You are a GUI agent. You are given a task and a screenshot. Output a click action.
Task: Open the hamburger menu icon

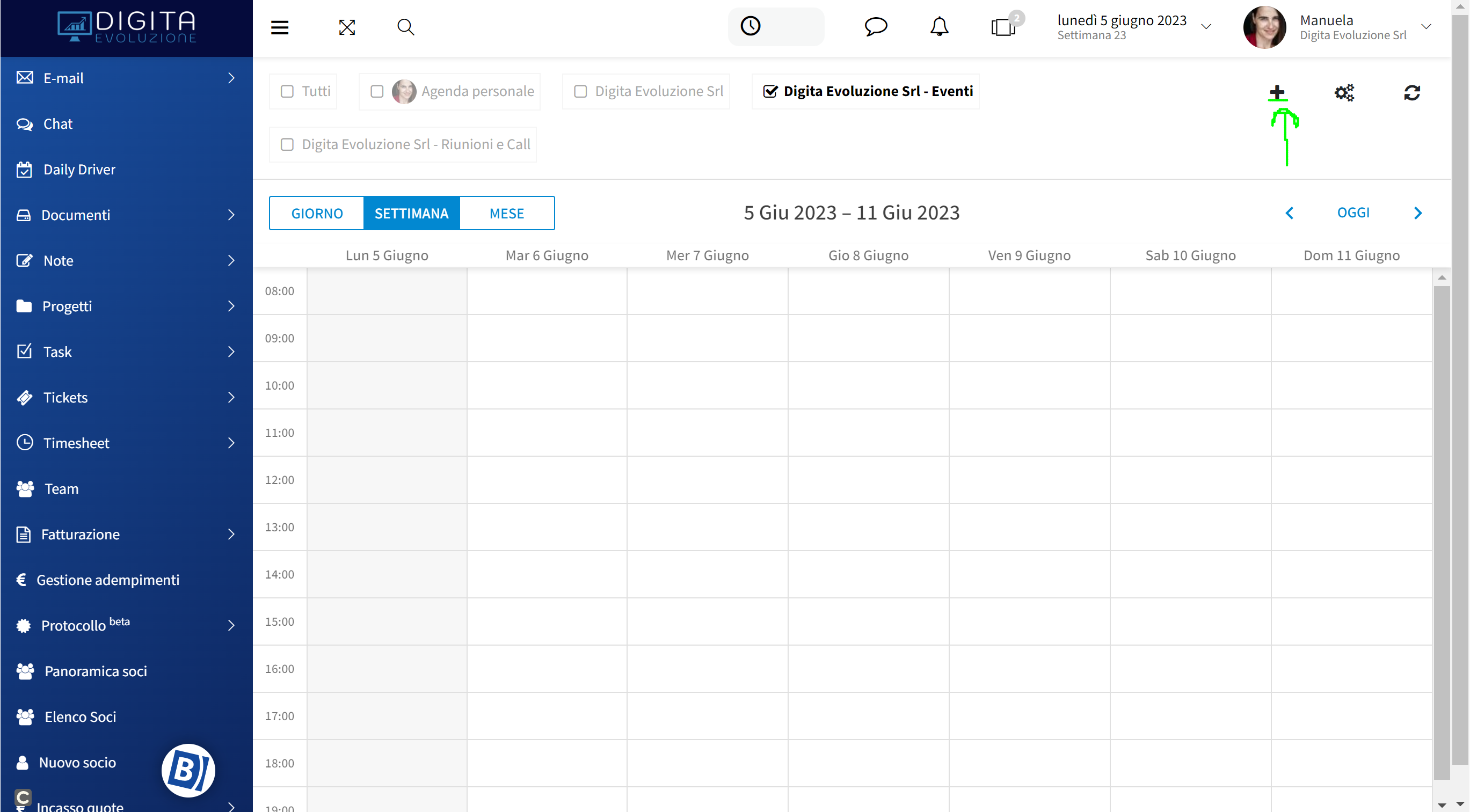point(280,27)
